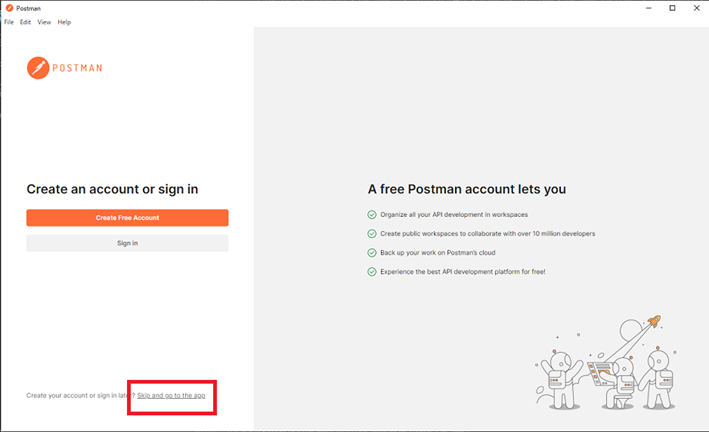Click the workspaces green checkmark icon

[x=372, y=214]
